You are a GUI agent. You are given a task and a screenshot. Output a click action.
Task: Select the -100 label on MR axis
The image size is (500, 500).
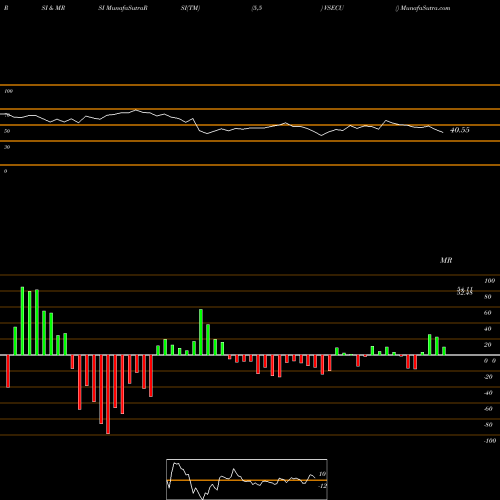490,441
